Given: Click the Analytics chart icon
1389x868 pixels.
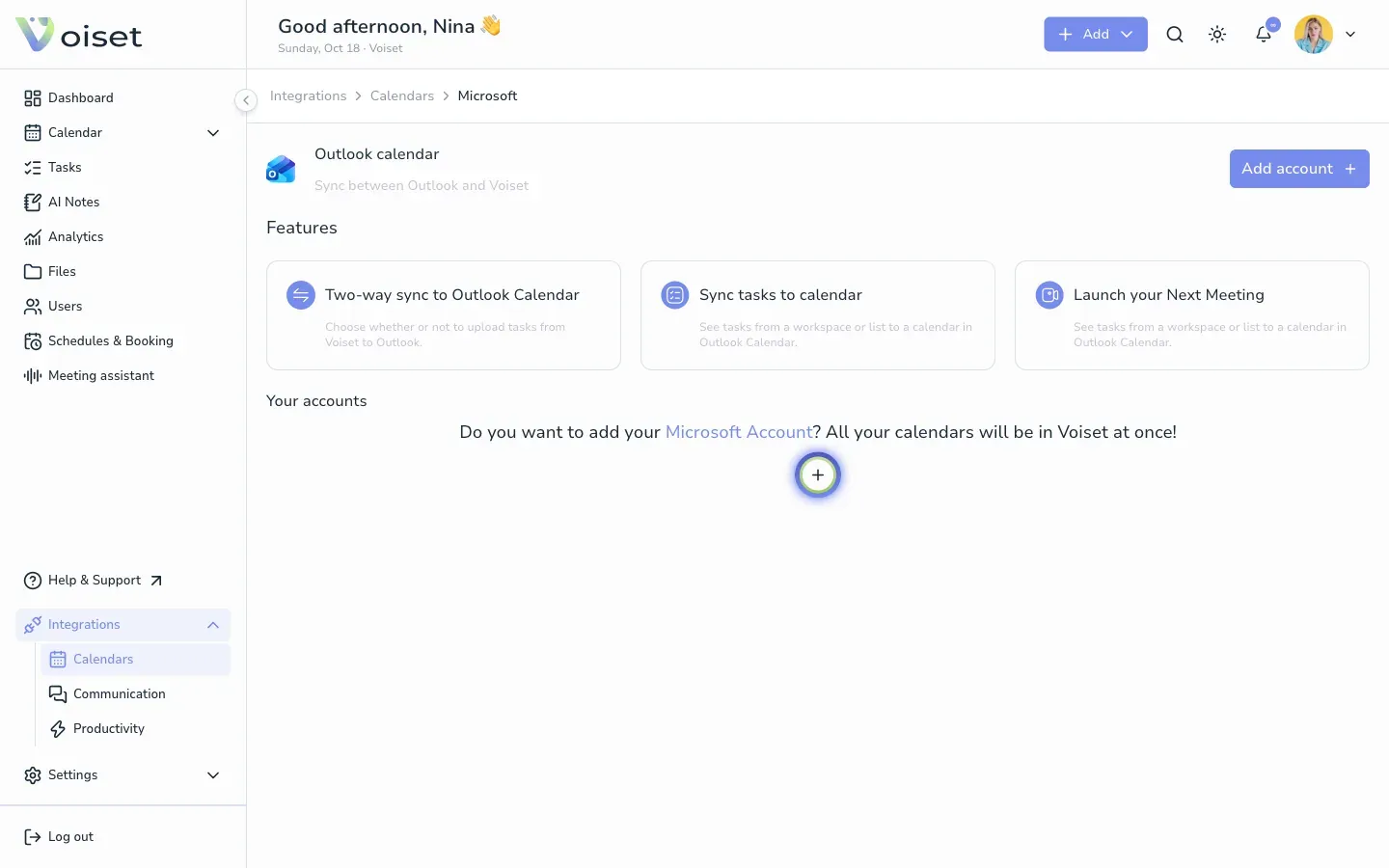Looking at the screenshot, I should point(33,237).
